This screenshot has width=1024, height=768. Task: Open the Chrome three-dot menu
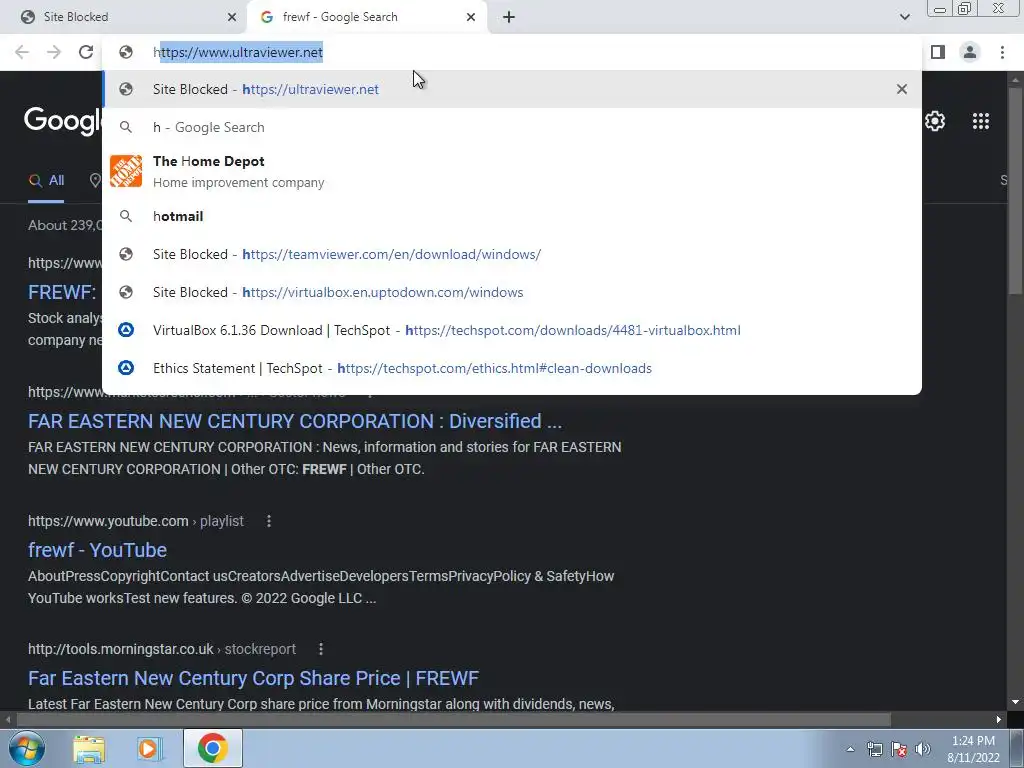[x=1002, y=52]
